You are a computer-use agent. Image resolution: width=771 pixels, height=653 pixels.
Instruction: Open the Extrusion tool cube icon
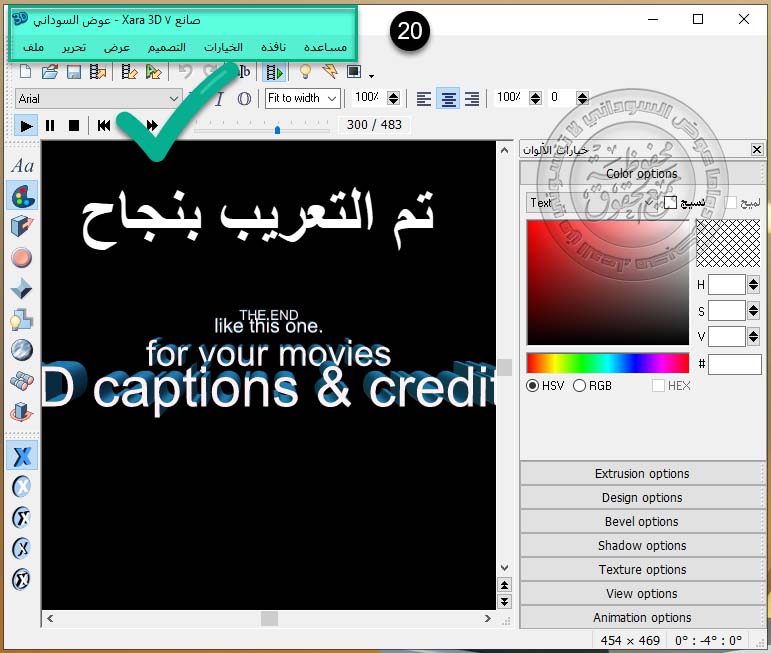(x=22, y=226)
